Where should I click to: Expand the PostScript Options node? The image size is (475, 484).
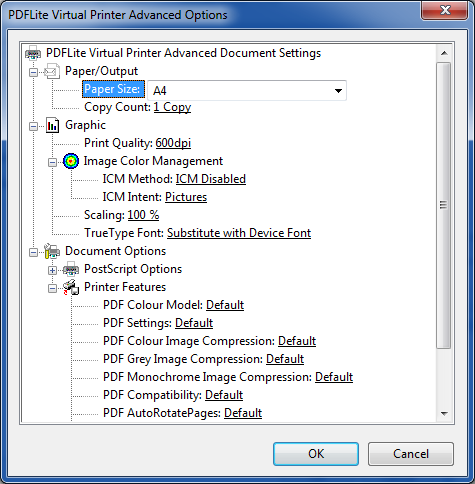tap(52, 270)
